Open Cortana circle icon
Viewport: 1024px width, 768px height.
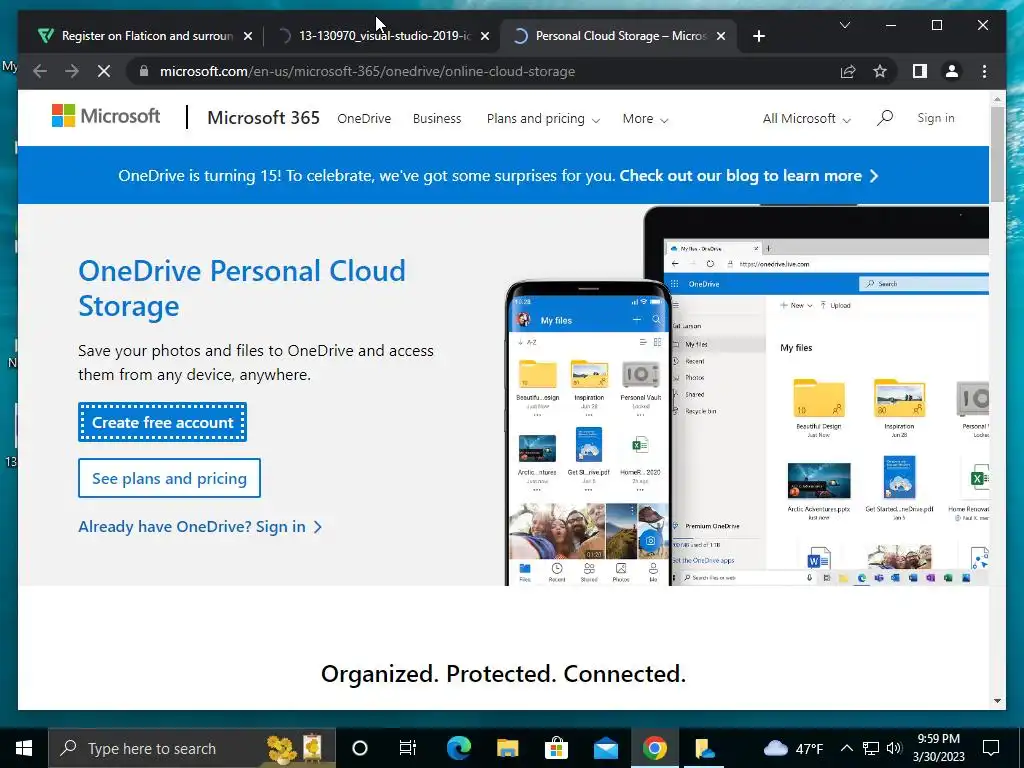(360, 748)
